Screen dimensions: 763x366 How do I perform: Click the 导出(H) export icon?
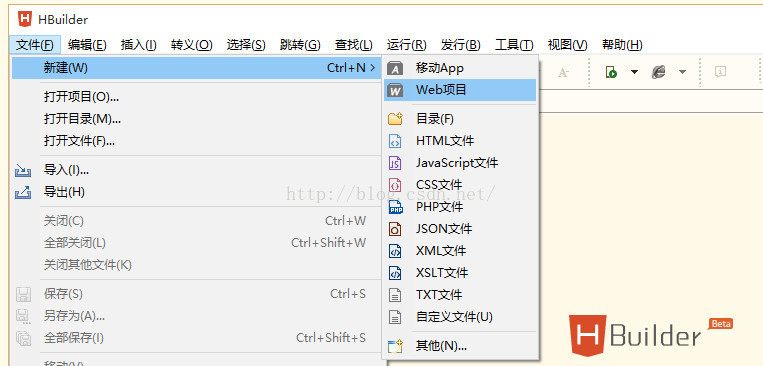pyautogui.click(x=23, y=192)
